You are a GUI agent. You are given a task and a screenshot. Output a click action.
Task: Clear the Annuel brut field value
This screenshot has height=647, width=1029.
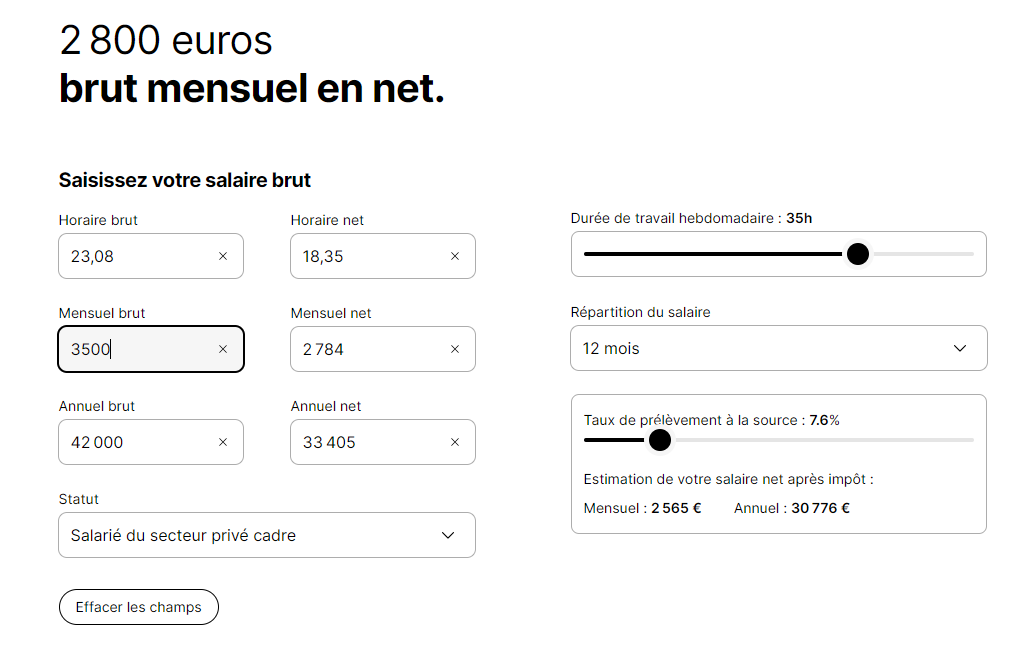tap(223, 442)
